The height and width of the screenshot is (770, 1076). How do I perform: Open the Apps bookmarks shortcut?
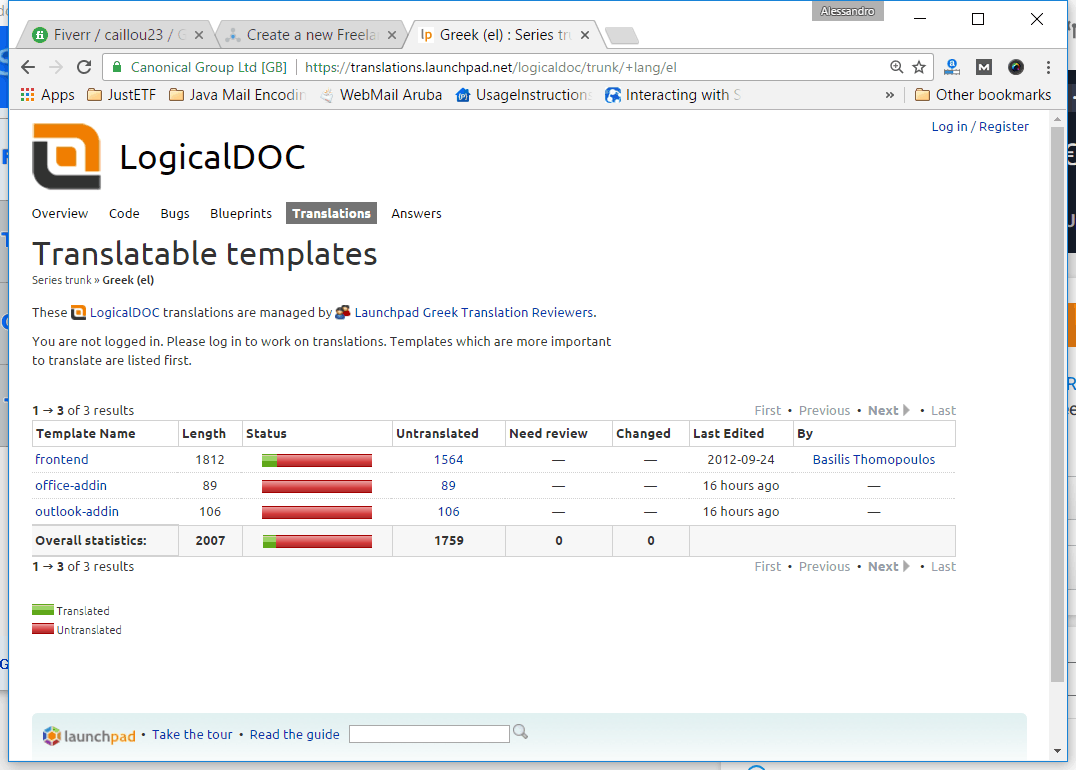click(47, 95)
